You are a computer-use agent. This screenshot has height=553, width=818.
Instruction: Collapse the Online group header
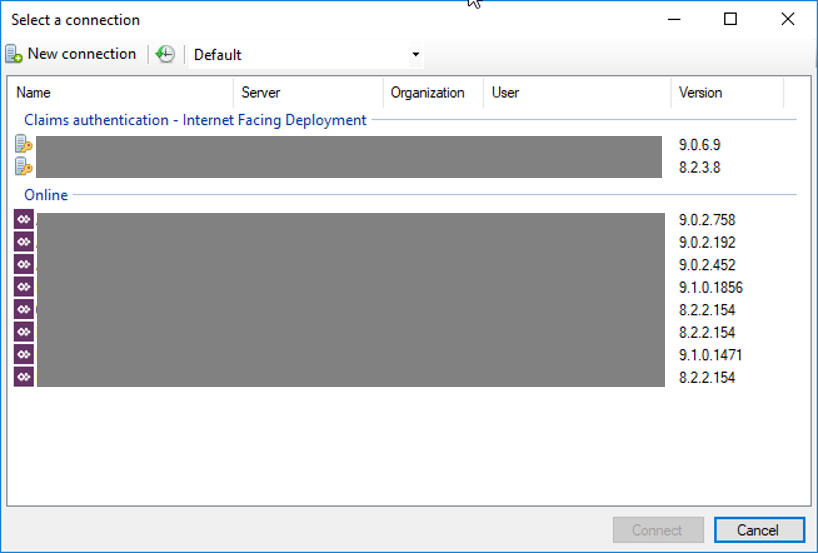pos(46,195)
